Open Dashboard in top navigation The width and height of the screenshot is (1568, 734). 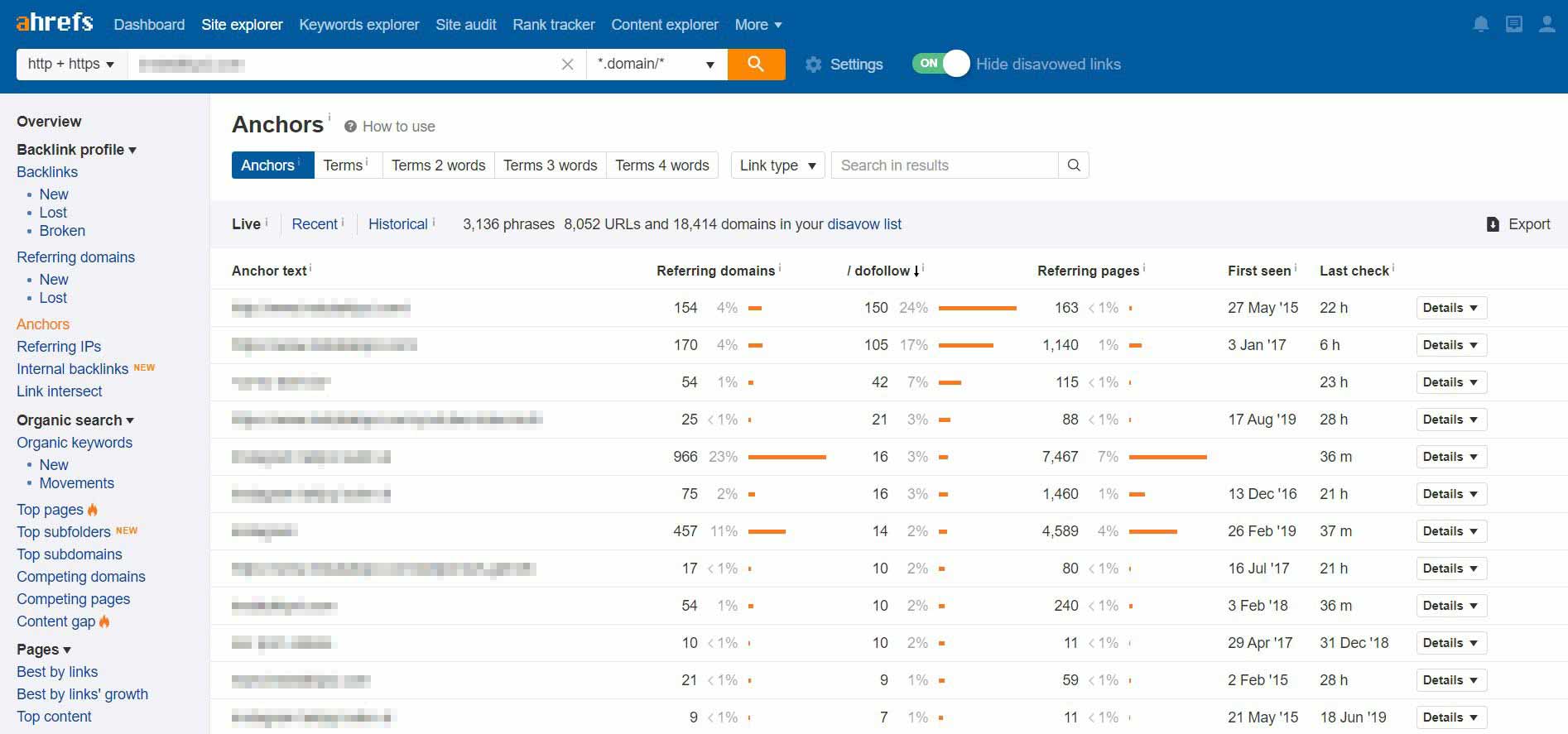[x=149, y=25]
